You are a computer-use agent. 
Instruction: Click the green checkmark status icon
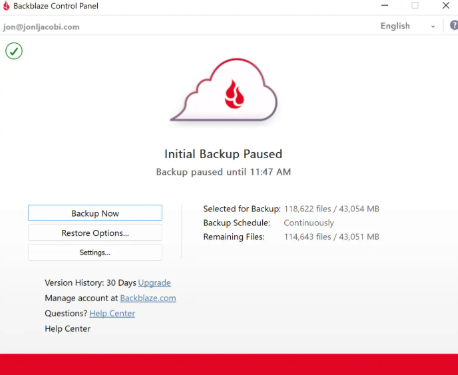(14, 51)
